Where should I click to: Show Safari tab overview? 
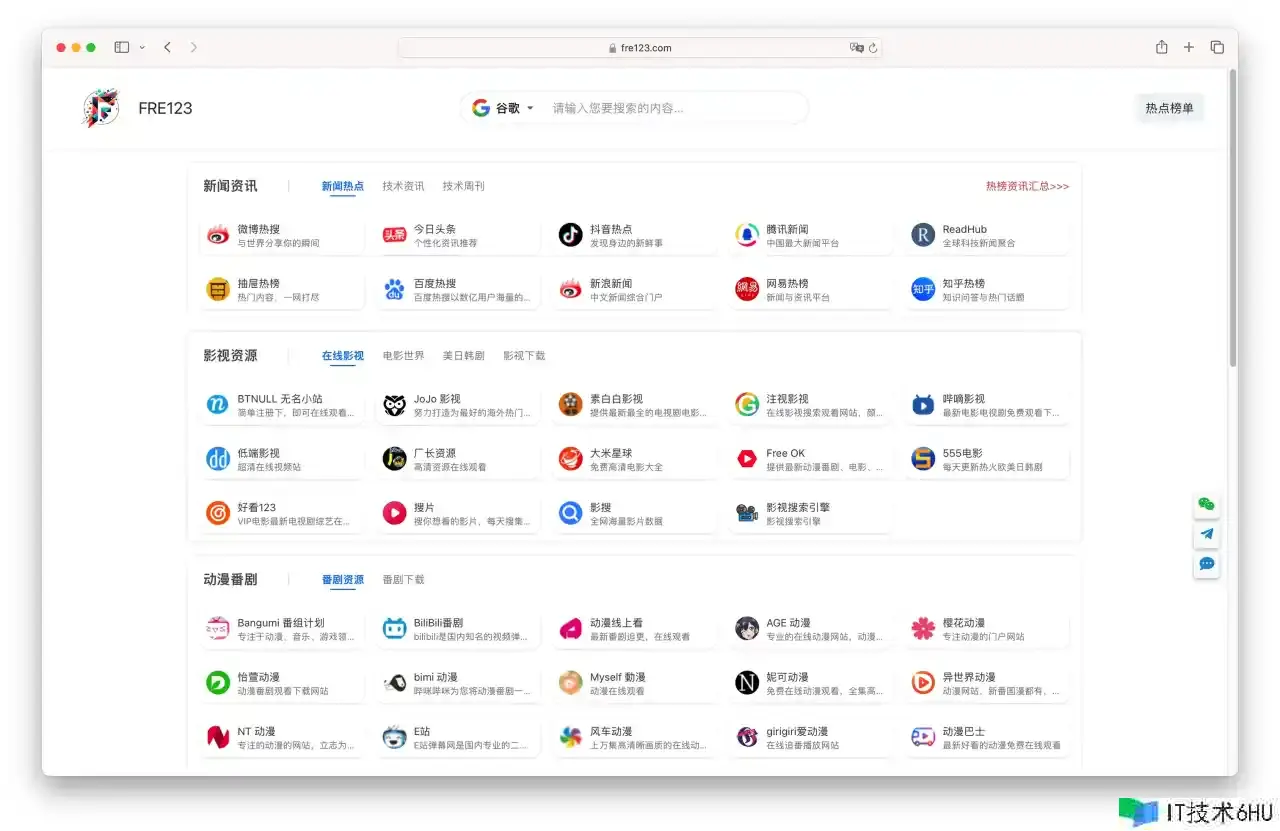[1217, 47]
